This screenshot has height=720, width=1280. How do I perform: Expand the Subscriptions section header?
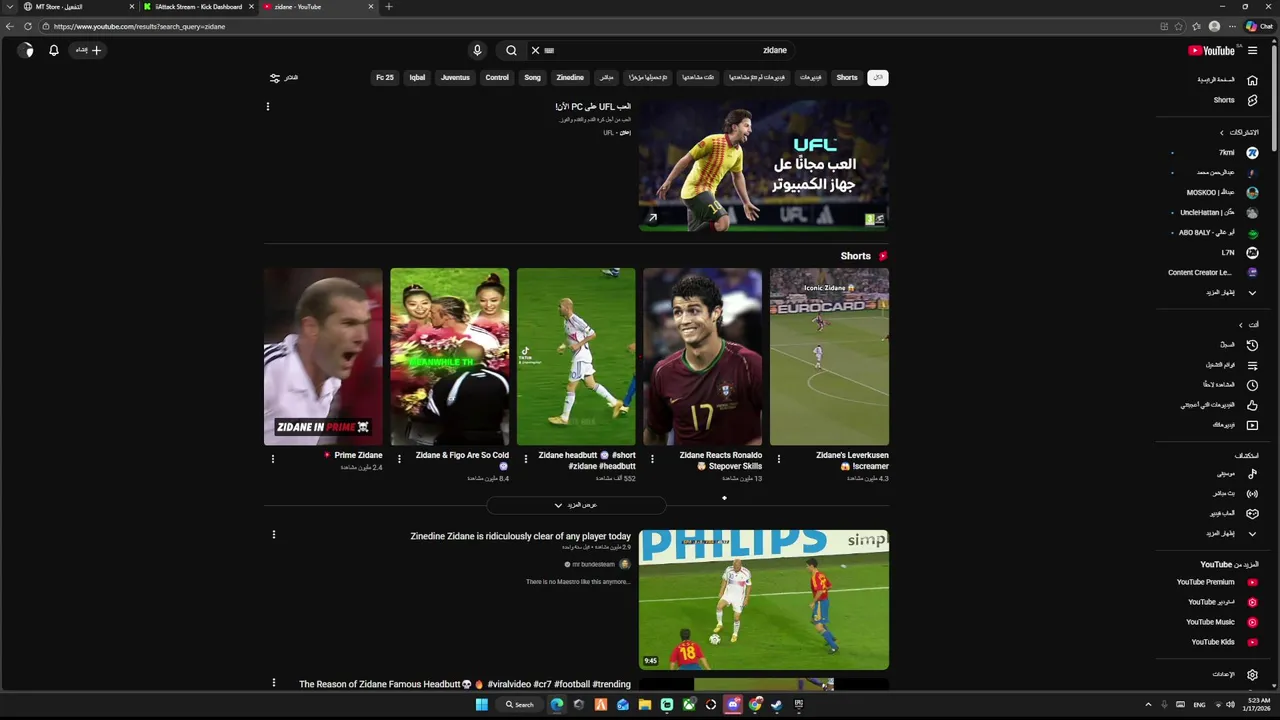coord(1239,132)
